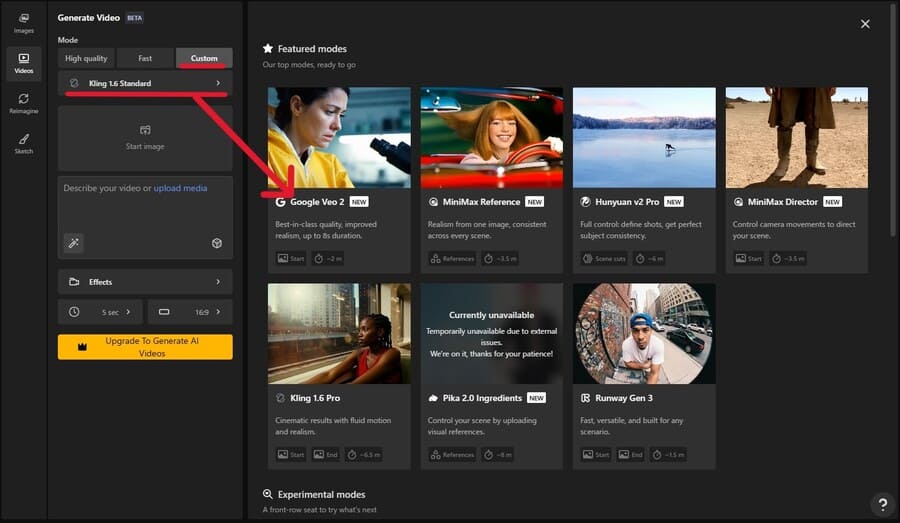Click Upgrade To Generate AI Videos
The width and height of the screenshot is (900, 523).
(x=145, y=347)
